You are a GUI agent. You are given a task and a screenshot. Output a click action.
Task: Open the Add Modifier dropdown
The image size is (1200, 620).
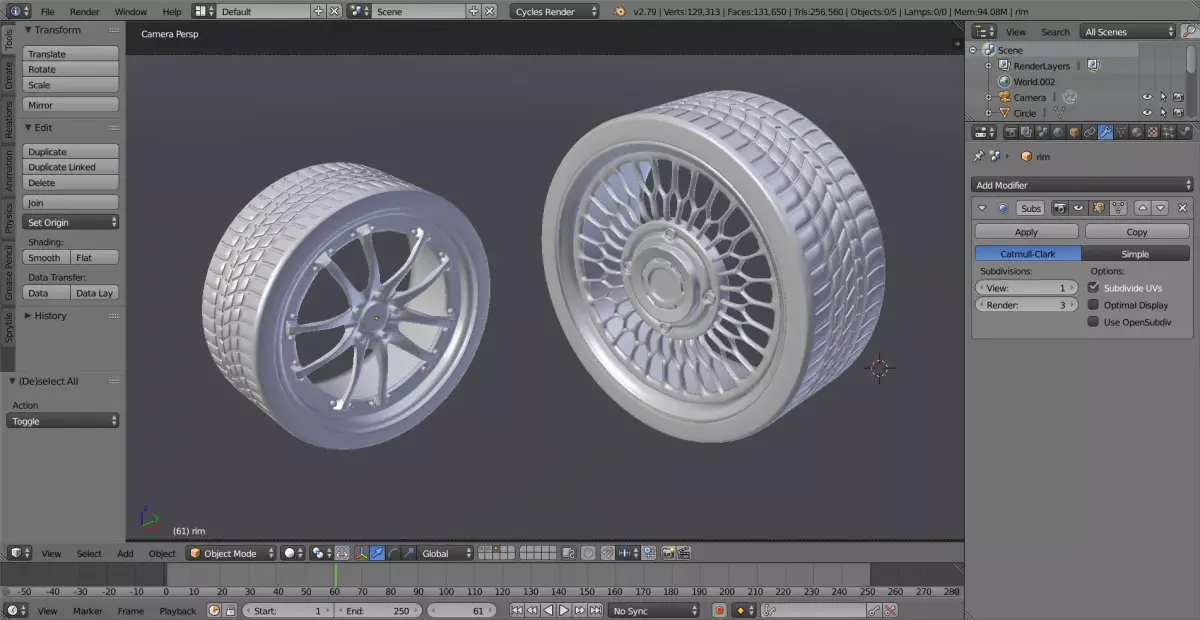point(1082,185)
